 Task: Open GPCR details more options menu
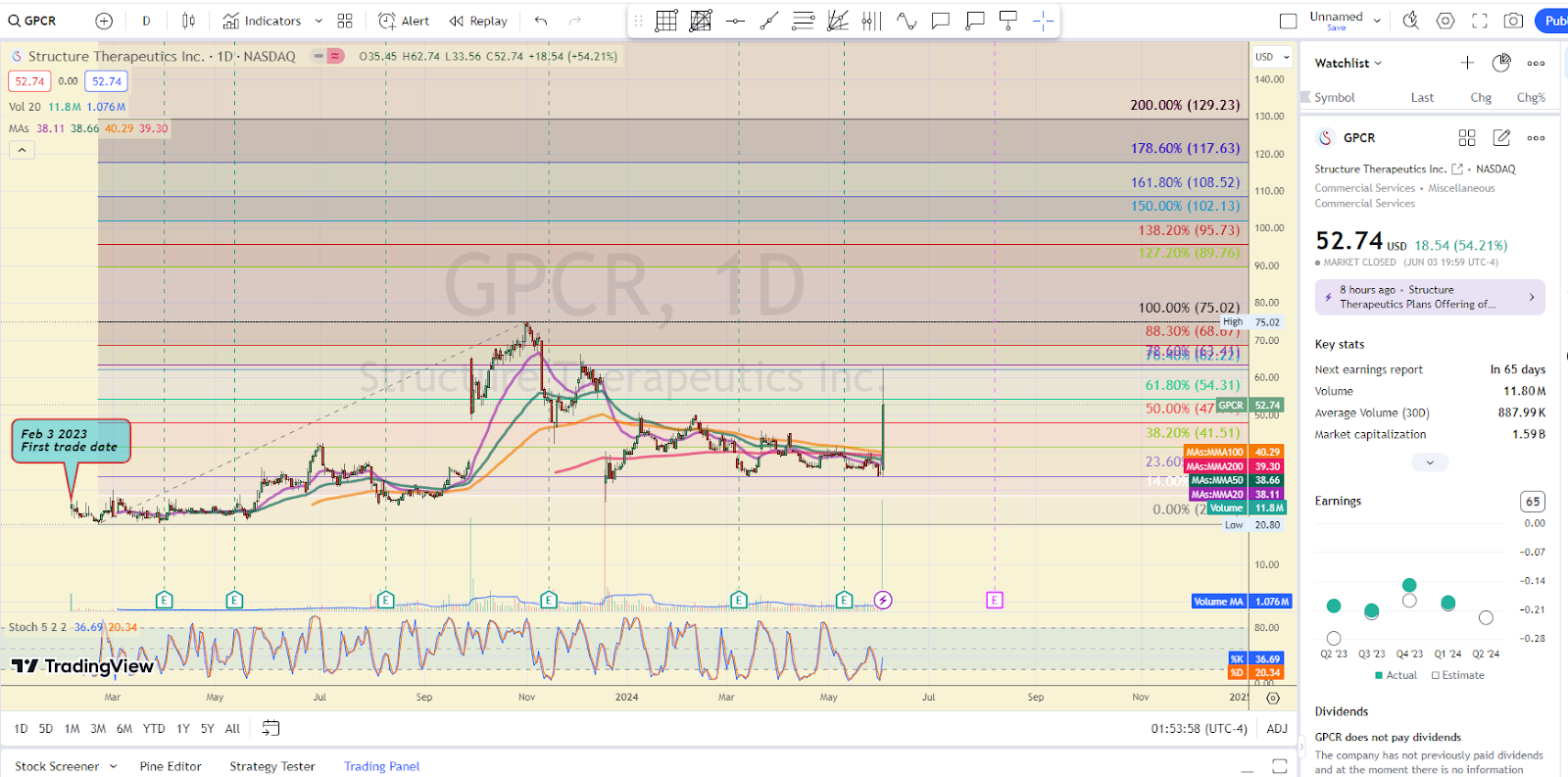click(x=1536, y=137)
